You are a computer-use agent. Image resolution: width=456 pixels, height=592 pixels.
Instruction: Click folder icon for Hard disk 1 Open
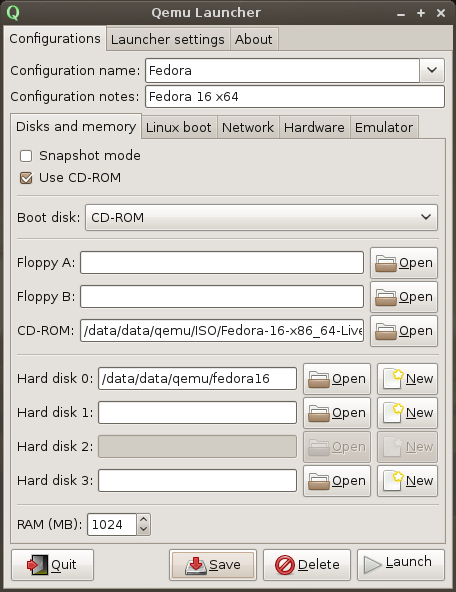click(319, 413)
